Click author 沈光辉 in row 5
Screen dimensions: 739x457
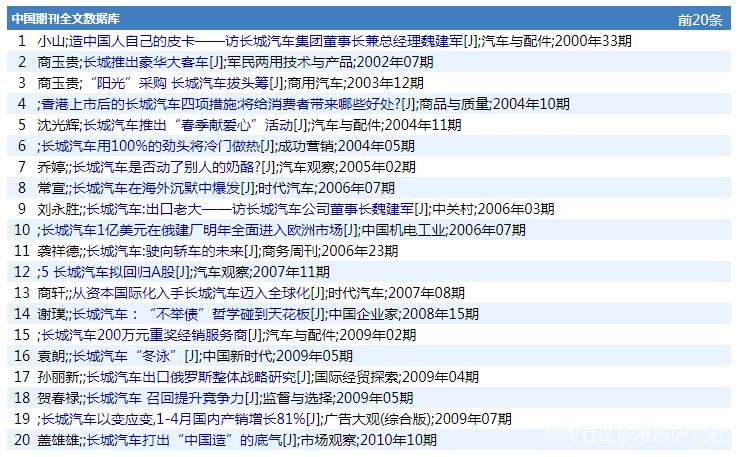click(x=58, y=125)
